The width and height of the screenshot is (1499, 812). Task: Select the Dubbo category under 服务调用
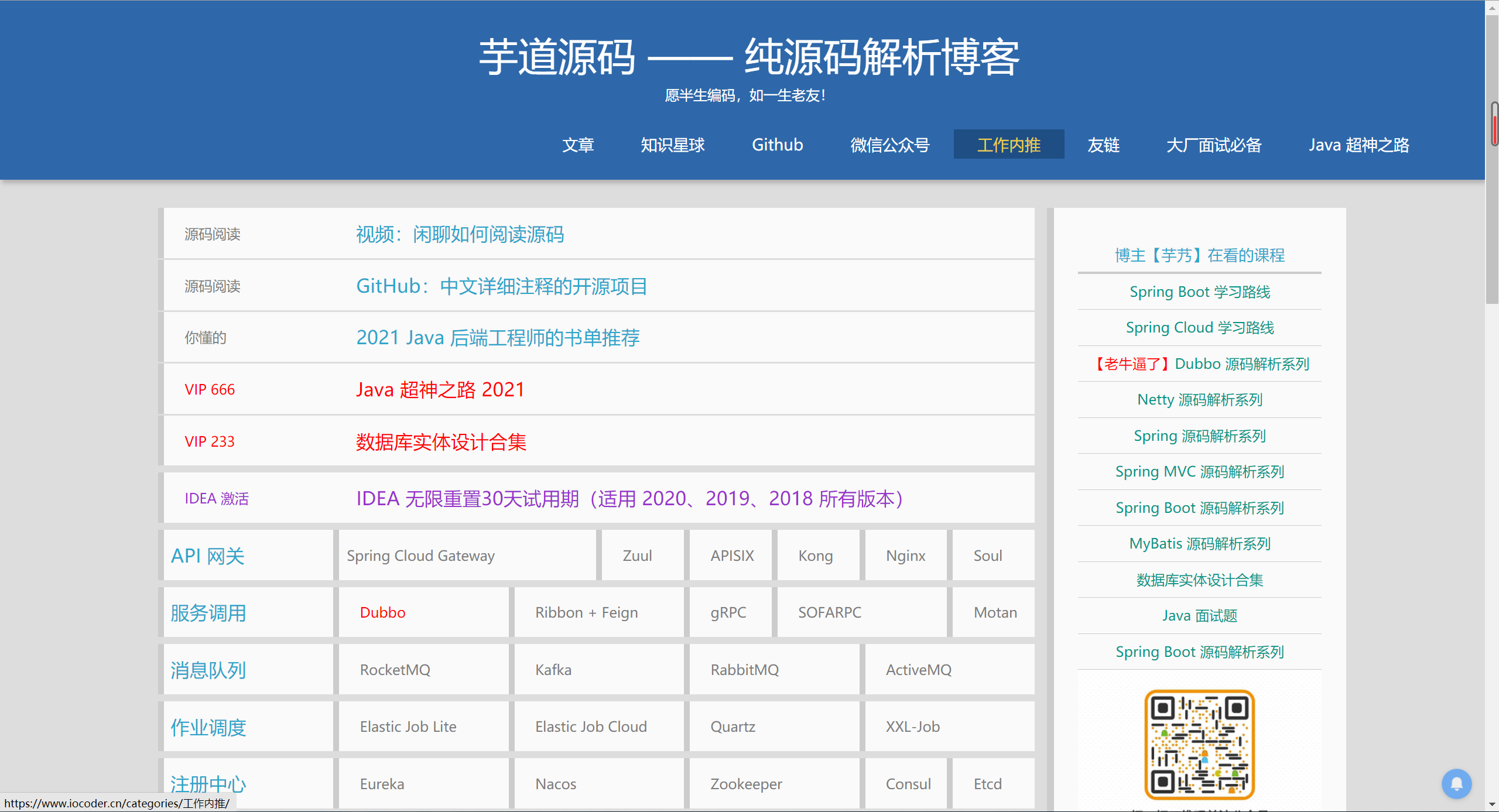[x=382, y=612]
